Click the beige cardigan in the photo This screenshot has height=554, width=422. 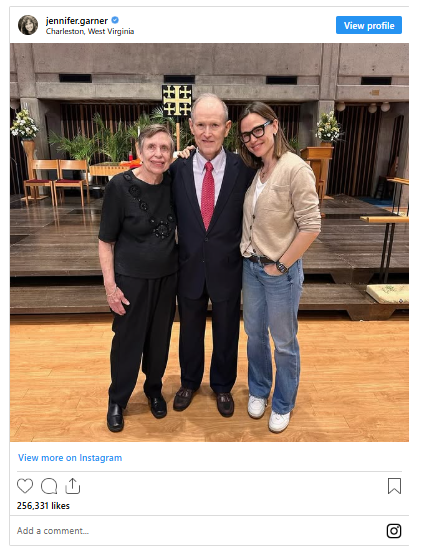coord(281,205)
